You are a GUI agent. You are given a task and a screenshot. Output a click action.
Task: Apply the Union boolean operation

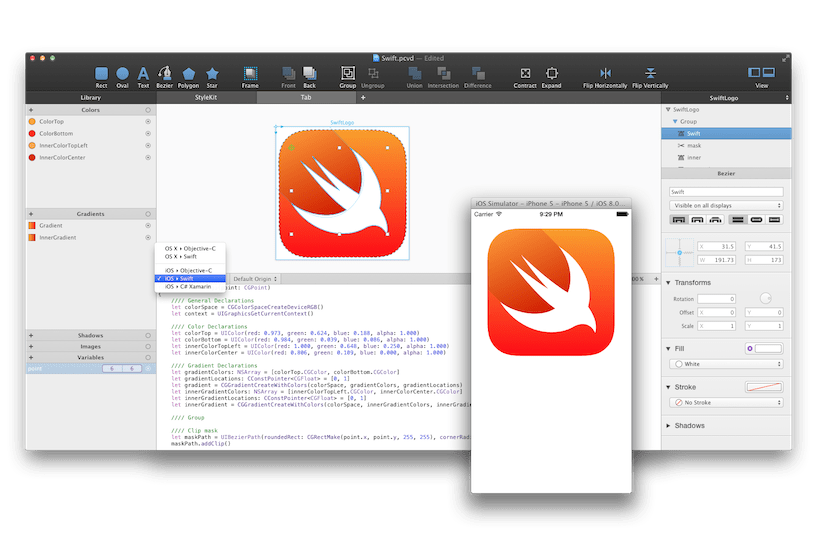coord(414,77)
